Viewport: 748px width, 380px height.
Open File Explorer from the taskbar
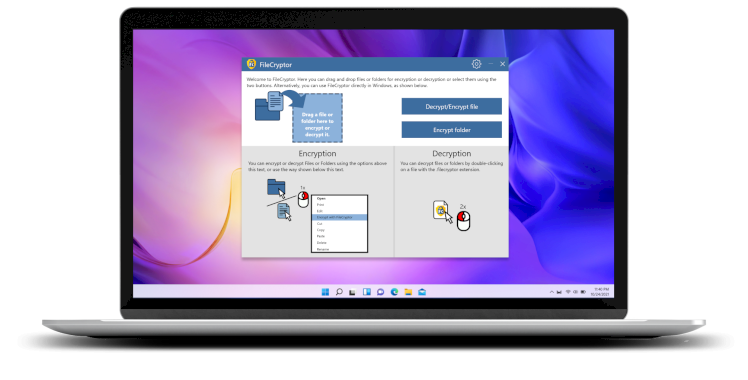tap(408, 292)
